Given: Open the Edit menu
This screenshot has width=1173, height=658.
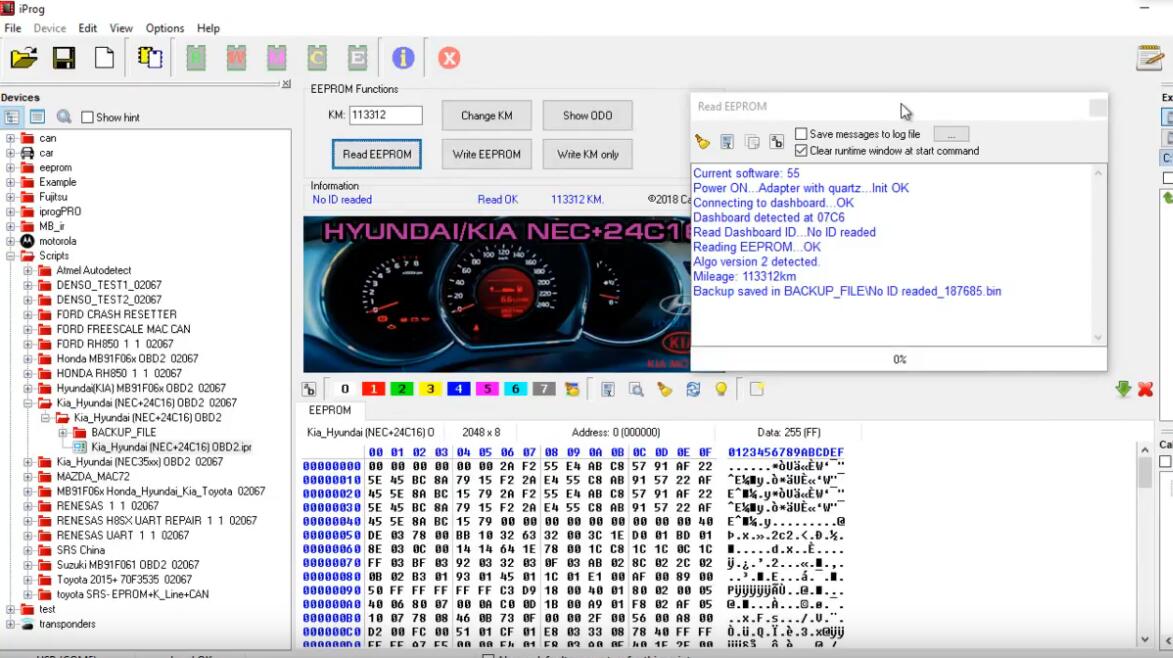Looking at the screenshot, I should (88, 28).
